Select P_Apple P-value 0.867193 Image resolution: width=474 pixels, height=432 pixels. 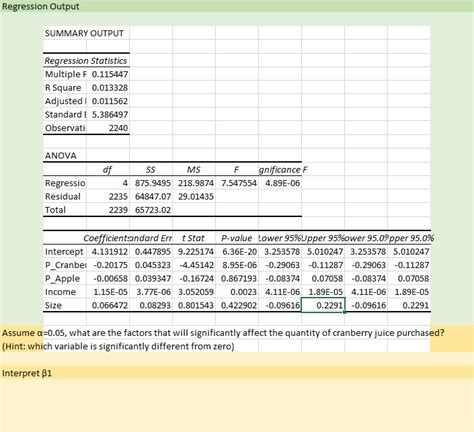tap(239, 278)
